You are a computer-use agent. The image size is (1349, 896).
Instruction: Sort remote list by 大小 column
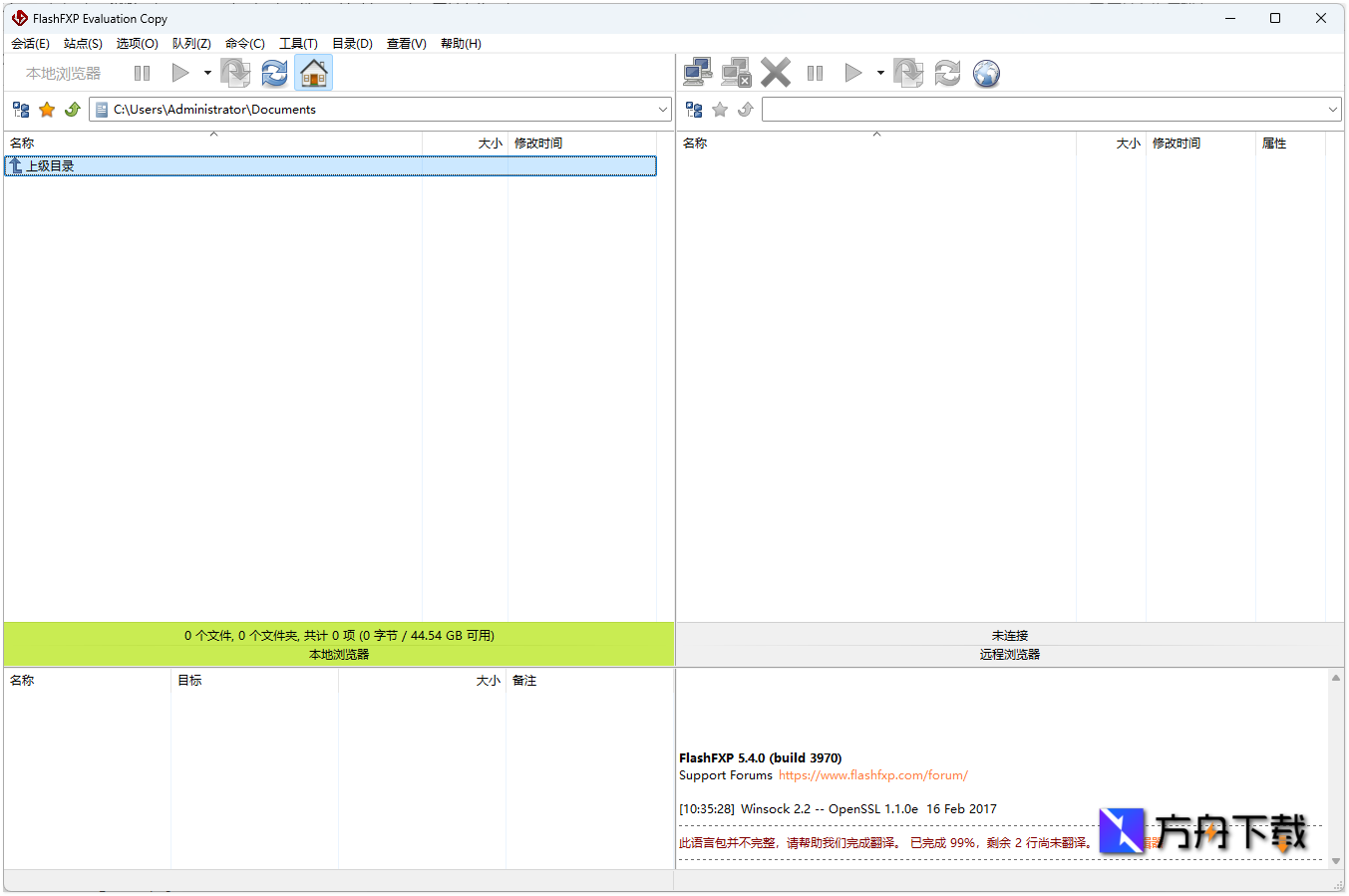tap(1112, 144)
